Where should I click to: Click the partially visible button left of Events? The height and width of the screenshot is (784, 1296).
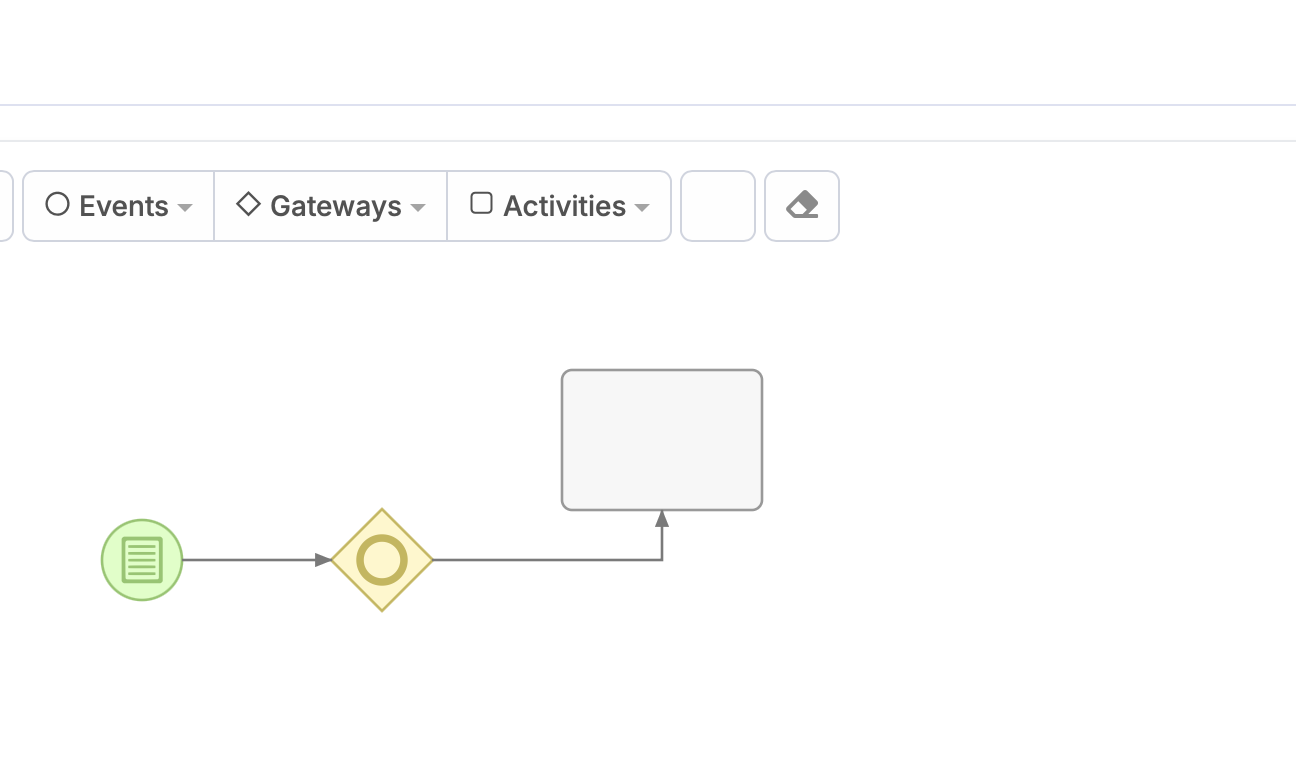5,206
